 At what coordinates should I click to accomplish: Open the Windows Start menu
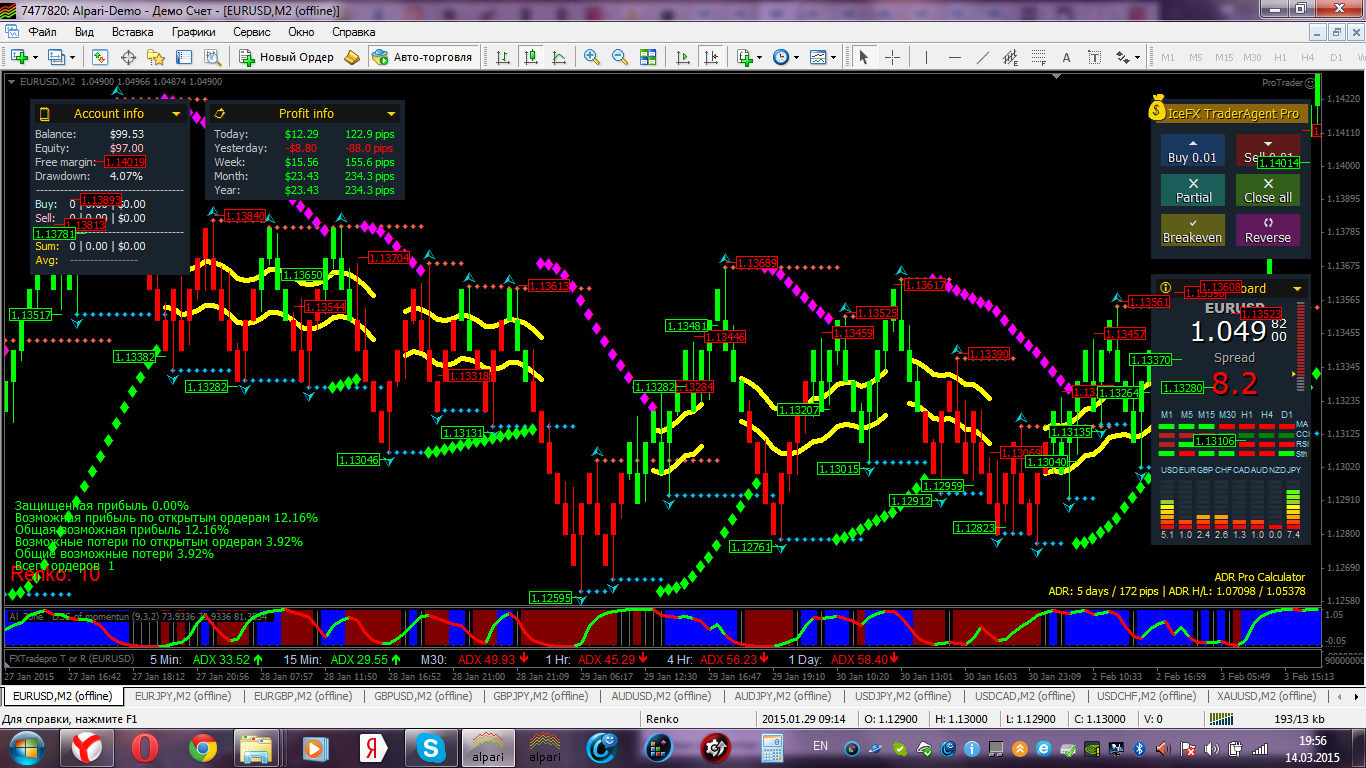point(26,748)
